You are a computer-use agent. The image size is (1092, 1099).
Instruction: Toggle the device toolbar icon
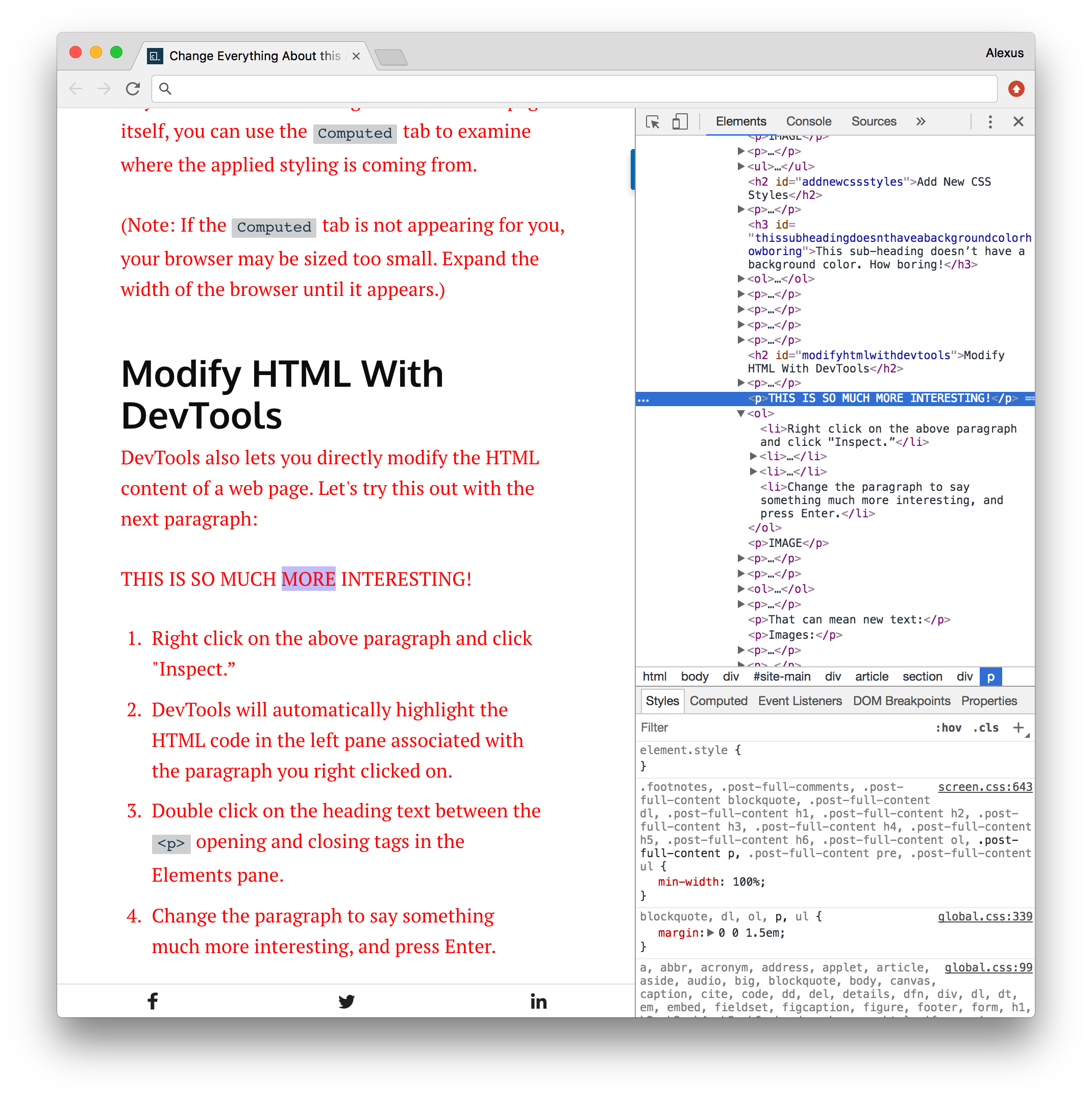coord(680,122)
